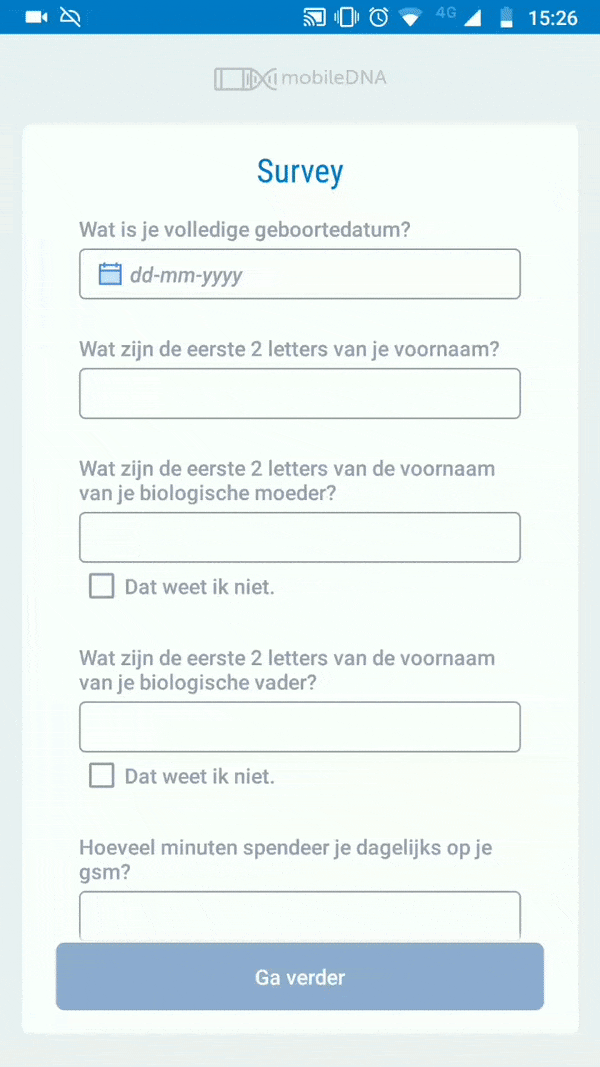Tap the battery status icon

click(x=505, y=17)
